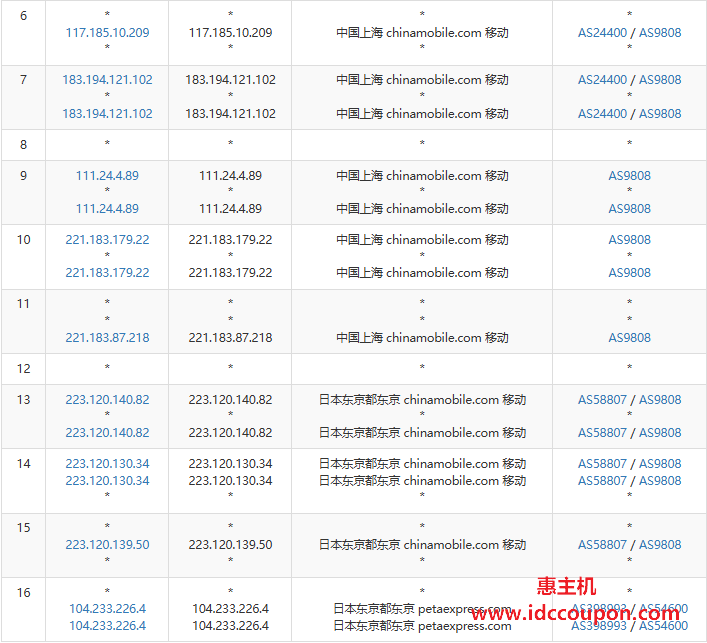This screenshot has height=643, width=707.
Task: Open lower AS9808 link in hop 14 row
Action: 660,481
